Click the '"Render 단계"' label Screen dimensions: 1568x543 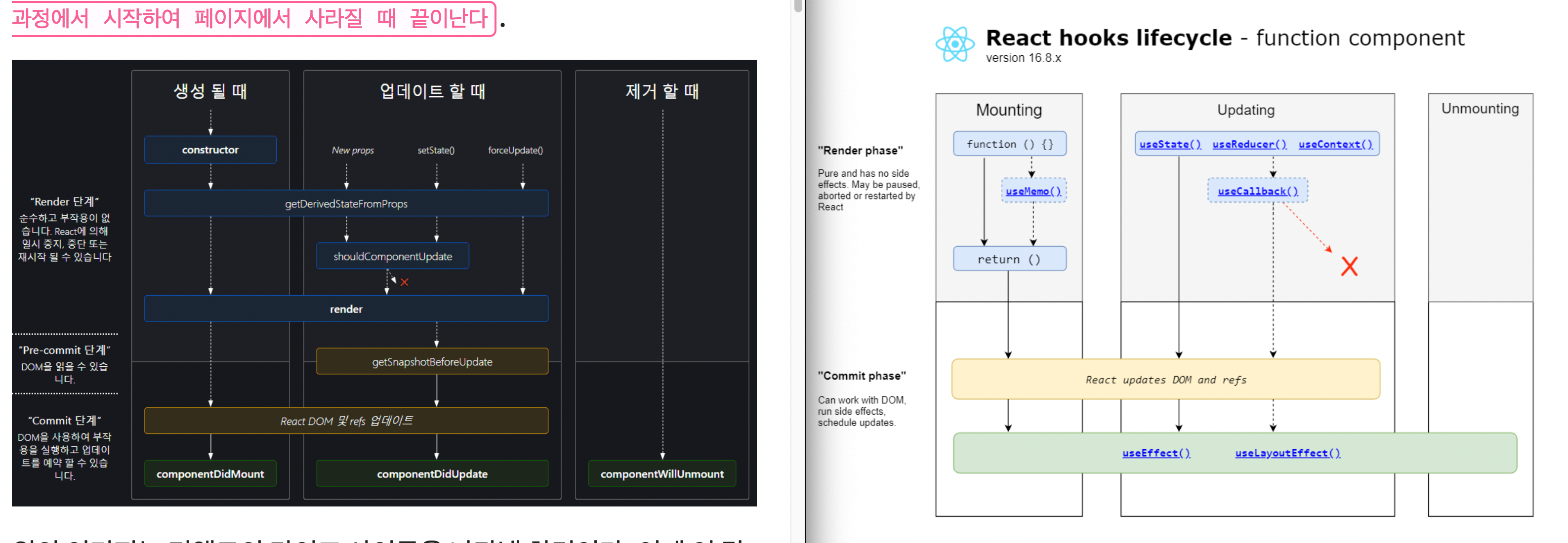(x=65, y=201)
